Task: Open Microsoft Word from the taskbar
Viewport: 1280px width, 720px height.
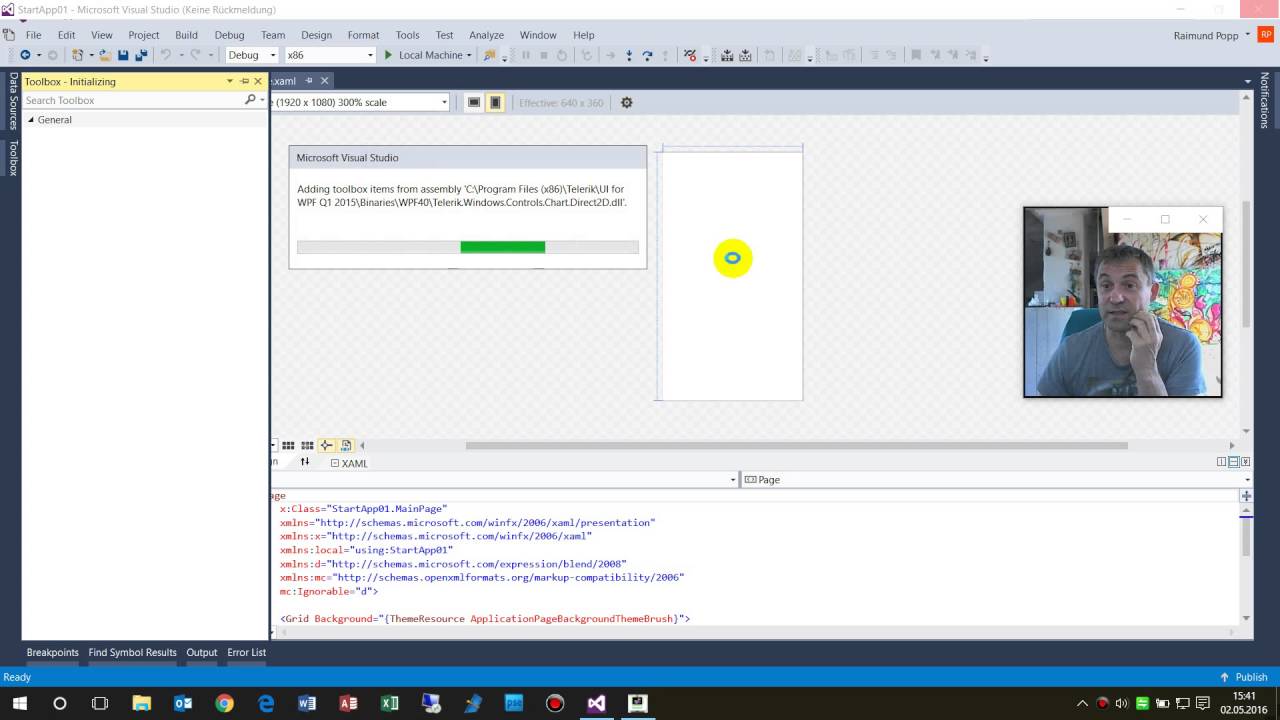Action: pyautogui.click(x=307, y=703)
